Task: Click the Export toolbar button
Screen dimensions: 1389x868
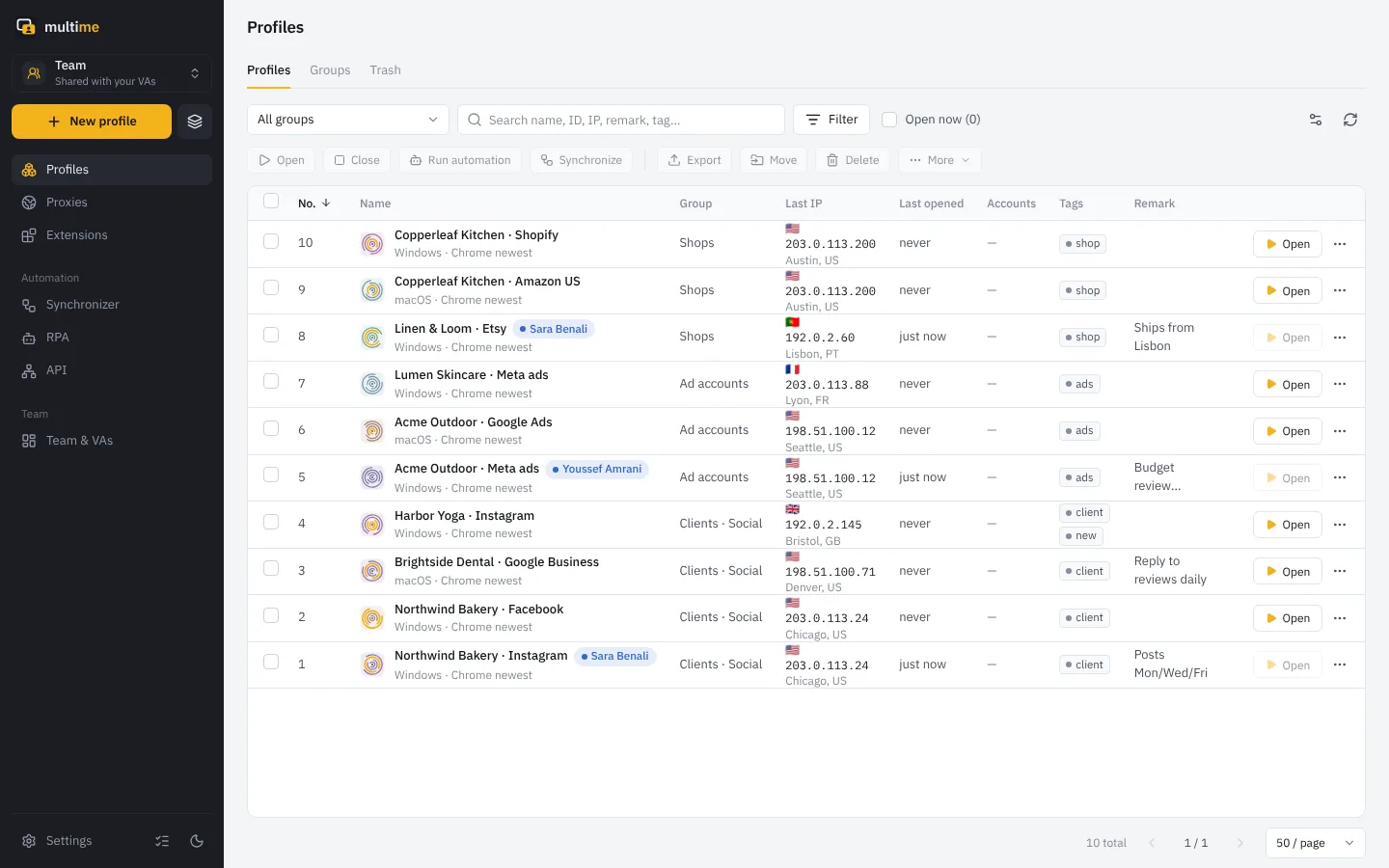Action: [694, 160]
